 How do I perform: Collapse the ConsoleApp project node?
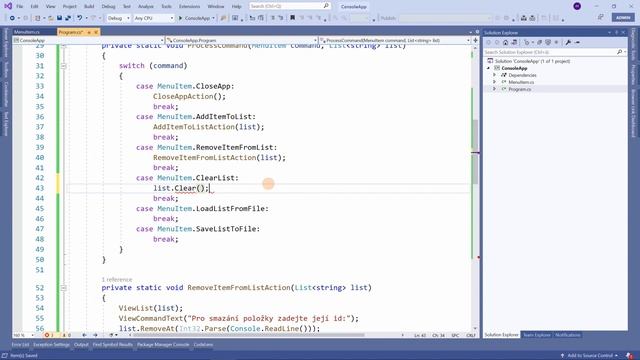tap(489, 68)
